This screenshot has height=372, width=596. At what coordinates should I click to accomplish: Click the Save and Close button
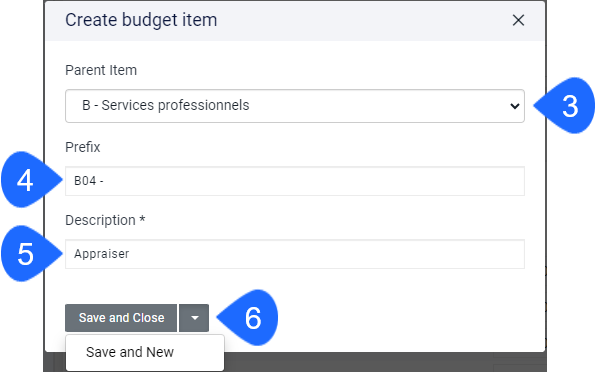(x=121, y=318)
